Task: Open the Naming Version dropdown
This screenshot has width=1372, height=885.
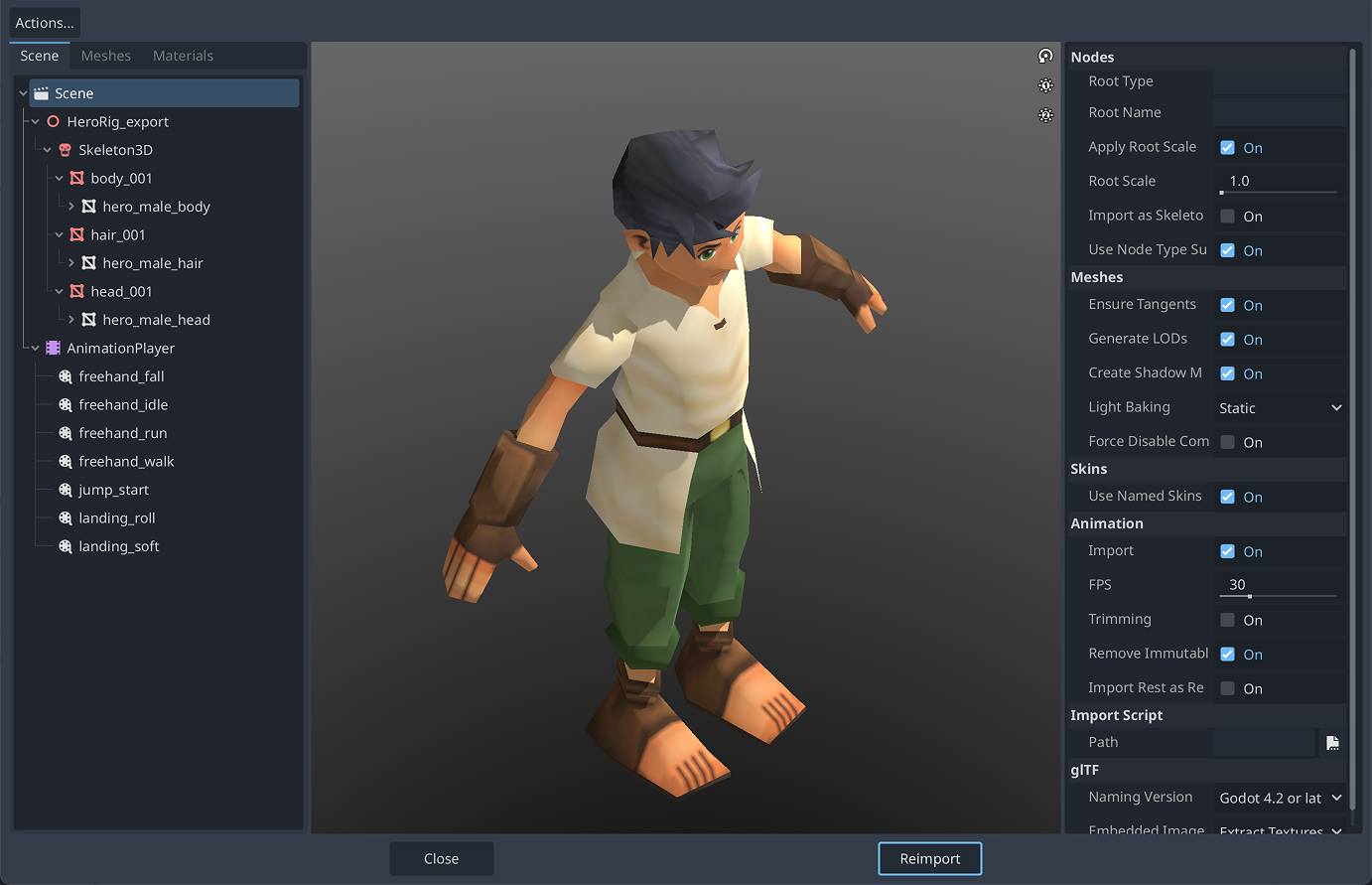Action: click(1279, 798)
